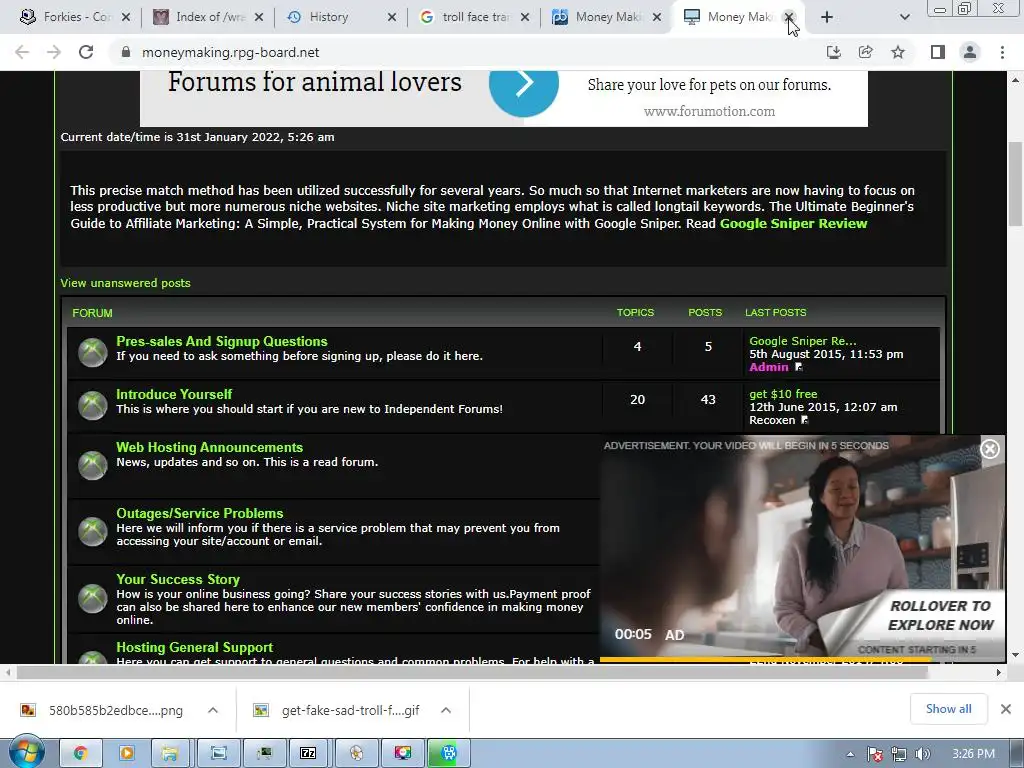Image resolution: width=1024 pixels, height=768 pixels.
Task: Click the blue arrow on the forumotion ad
Action: click(x=524, y=84)
